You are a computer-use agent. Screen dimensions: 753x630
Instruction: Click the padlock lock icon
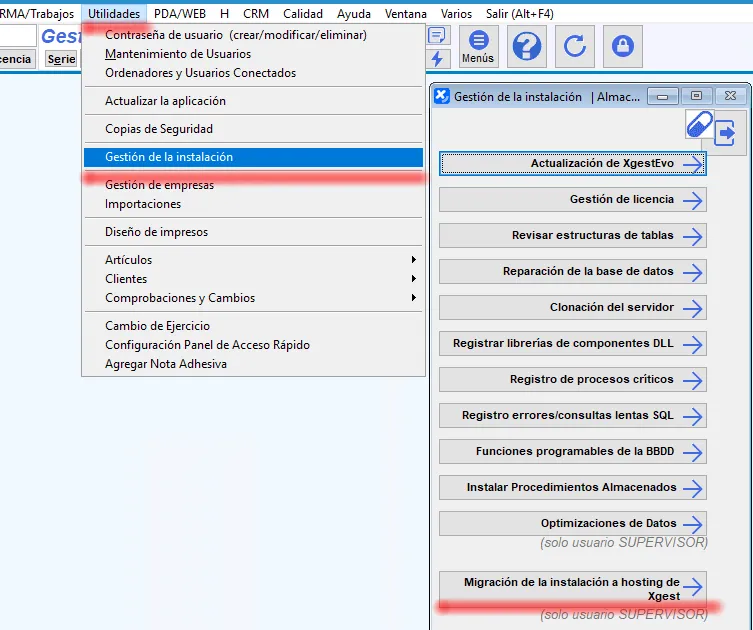[x=622, y=46]
